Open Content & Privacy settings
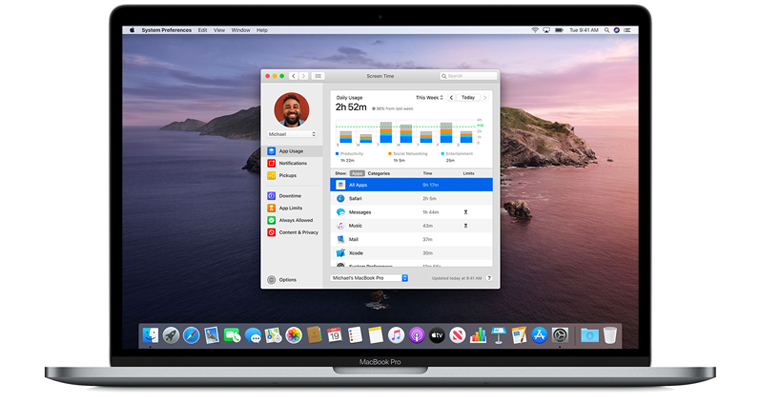Screen dimensions: 760x397 [x=292, y=232]
